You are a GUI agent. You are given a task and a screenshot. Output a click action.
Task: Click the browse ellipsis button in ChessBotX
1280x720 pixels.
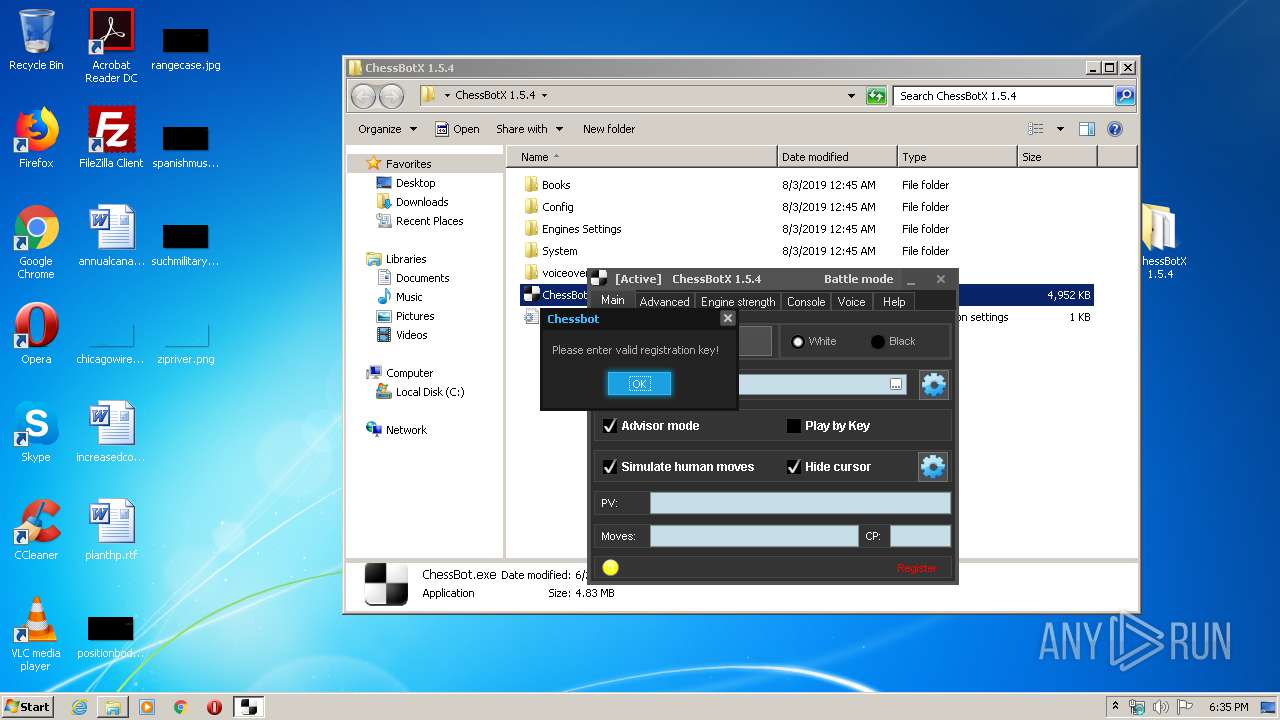[896, 384]
